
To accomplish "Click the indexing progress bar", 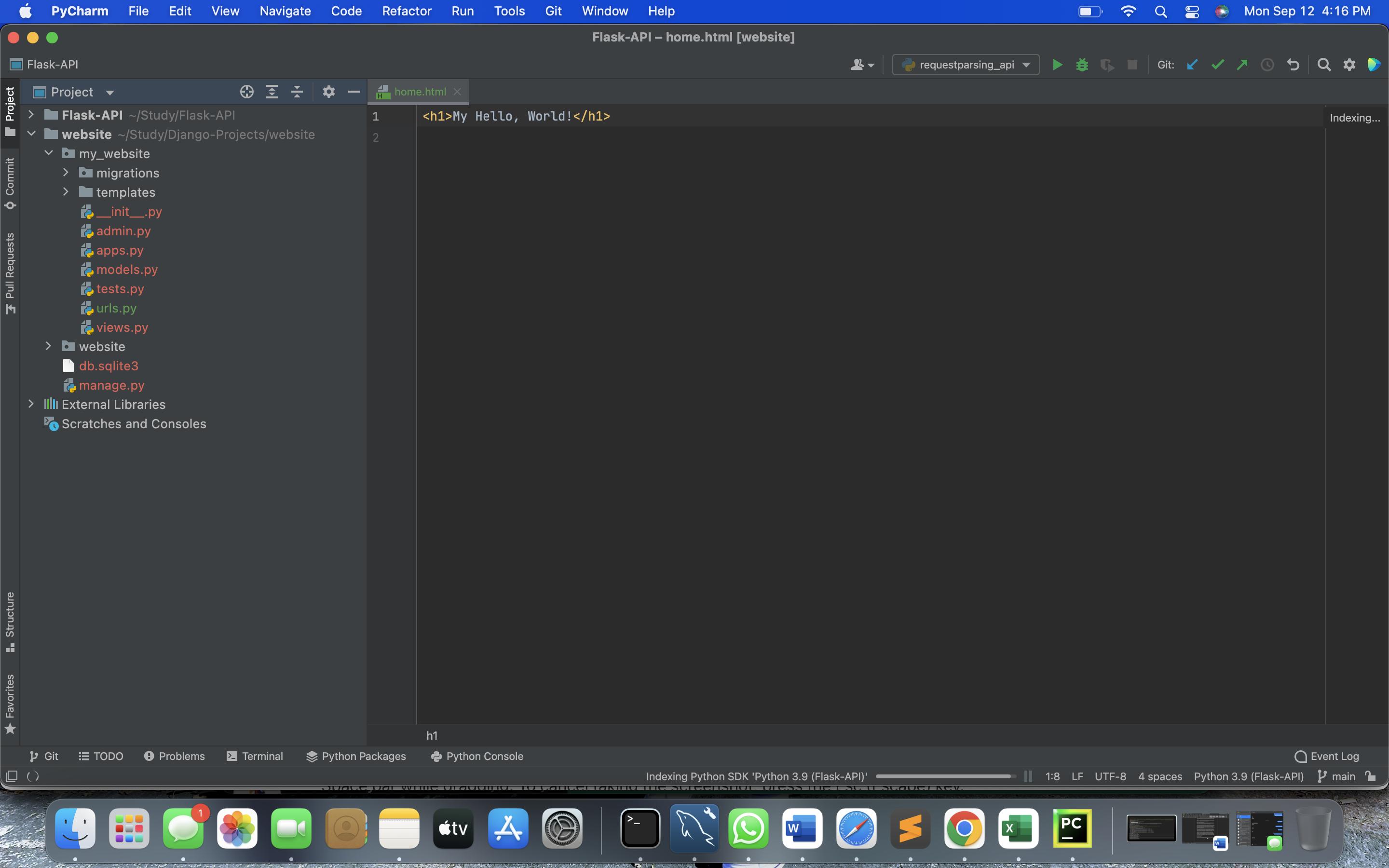I will (x=943, y=776).
